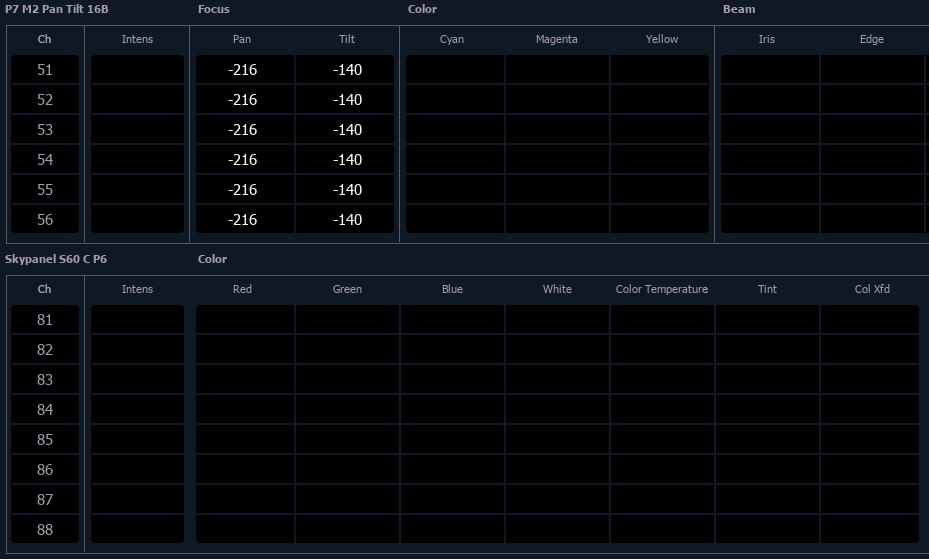
Task: Click the Green column header
Action: pyautogui.click(x=347, y=289)
